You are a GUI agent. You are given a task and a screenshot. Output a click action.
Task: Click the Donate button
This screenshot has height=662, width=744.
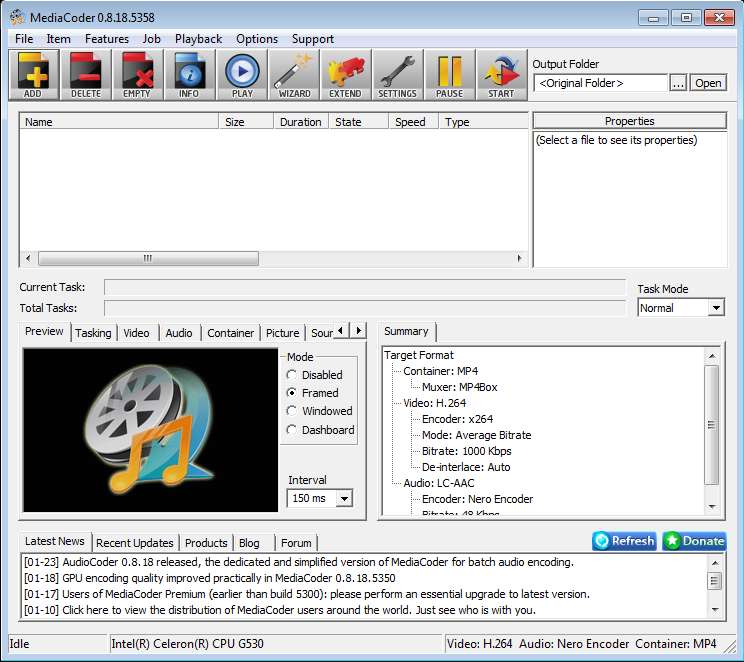(694, 541)
